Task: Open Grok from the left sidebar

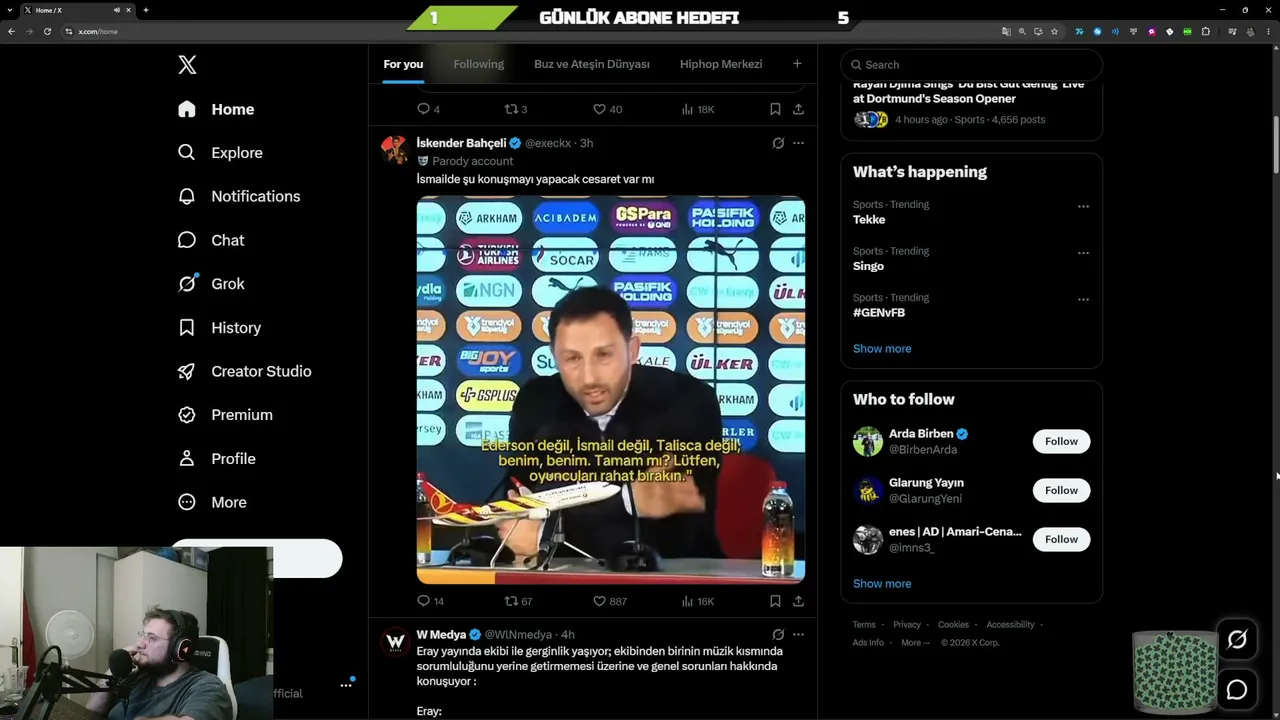Action: tap(211, 284)
